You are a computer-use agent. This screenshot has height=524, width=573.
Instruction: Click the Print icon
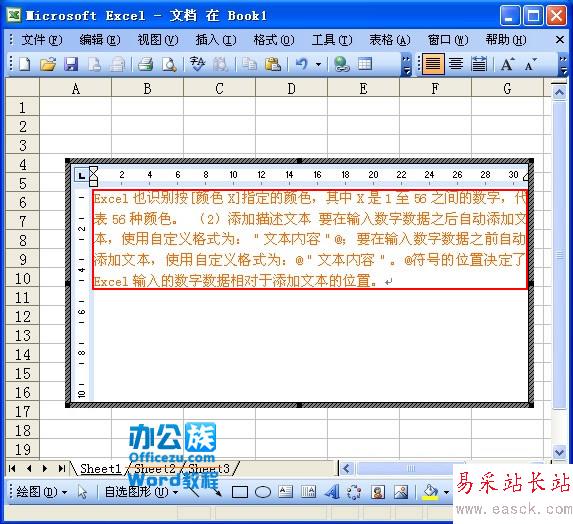pos(145,65)
